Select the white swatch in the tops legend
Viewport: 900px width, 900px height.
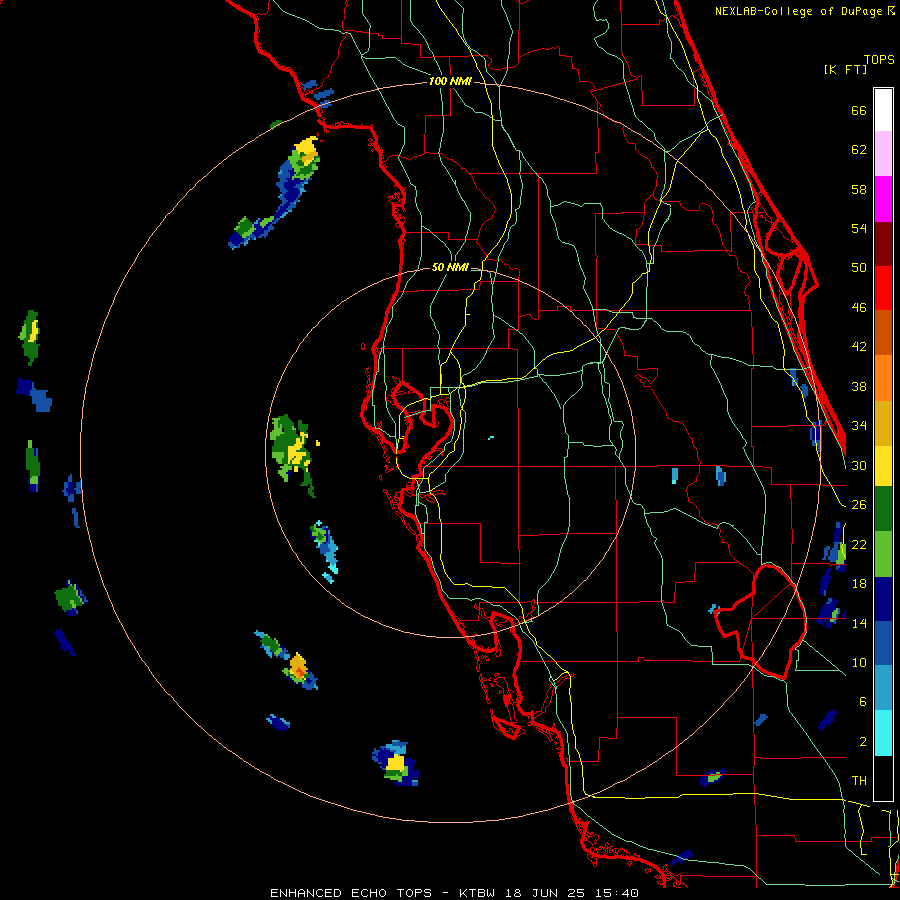(x=883, y=110)
